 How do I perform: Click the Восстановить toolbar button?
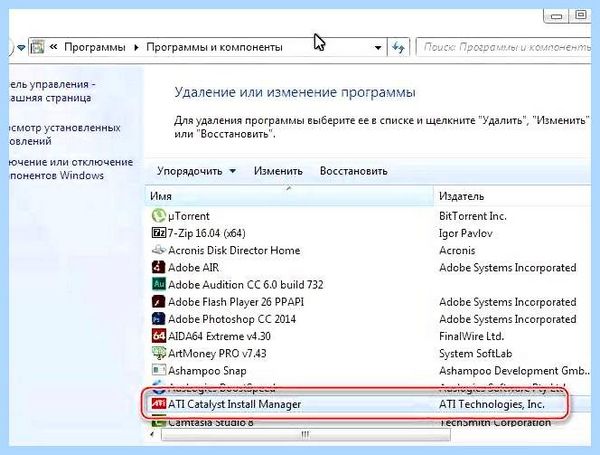coord(354,171)
